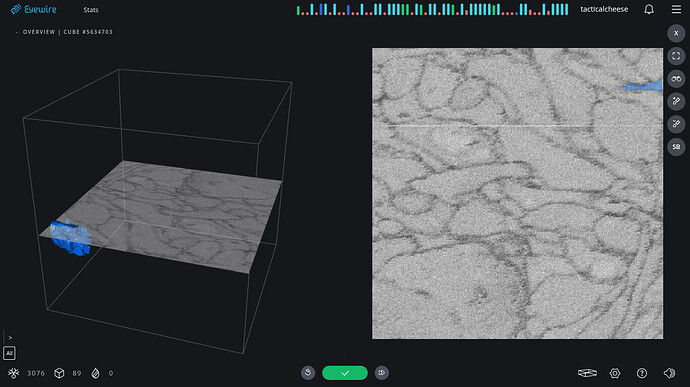Screen dimensions: 690x387
Task: Click the binoculars inspect icon
Action: [676, 79]
